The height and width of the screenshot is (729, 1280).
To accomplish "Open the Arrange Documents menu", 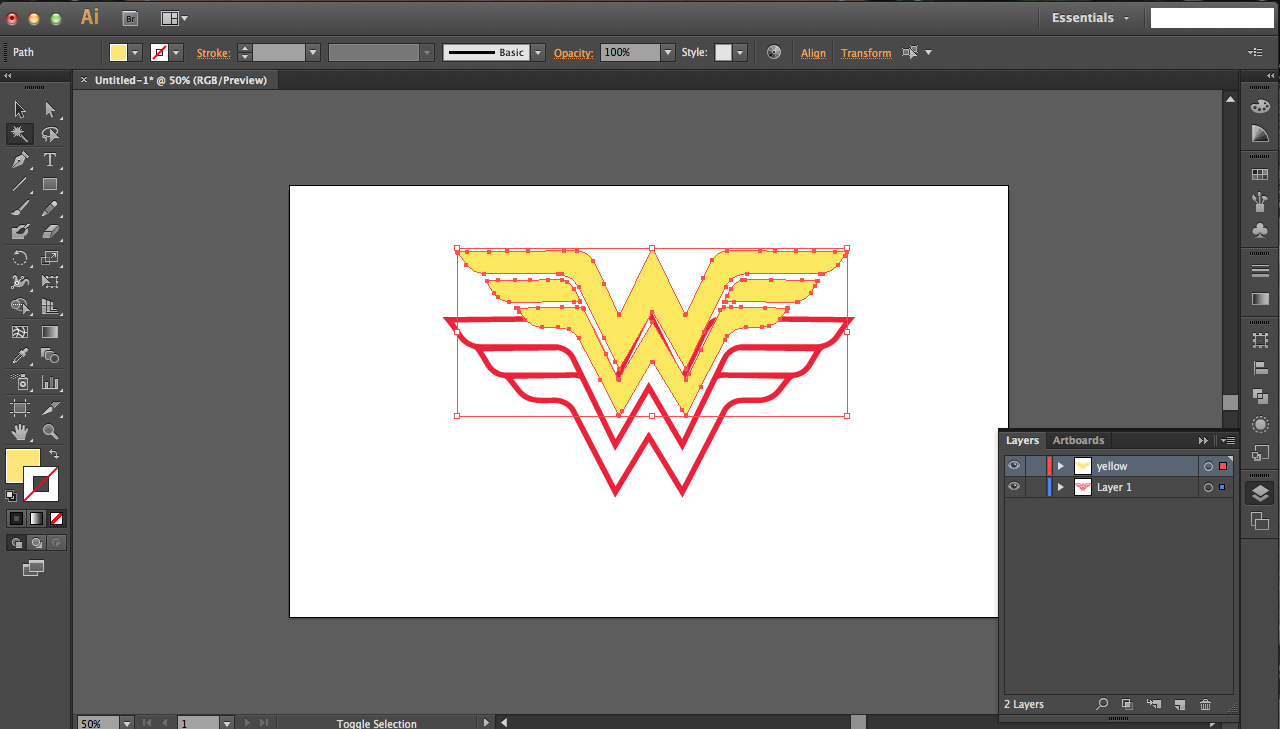I will pyautogui.click(x=173, y=18).
